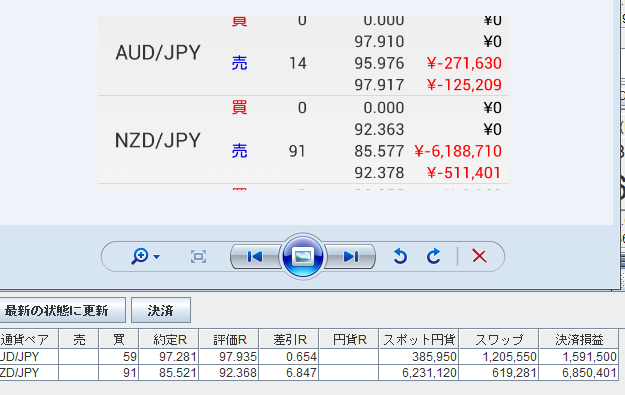Select the AUD/JPY position row

point(309,357)
